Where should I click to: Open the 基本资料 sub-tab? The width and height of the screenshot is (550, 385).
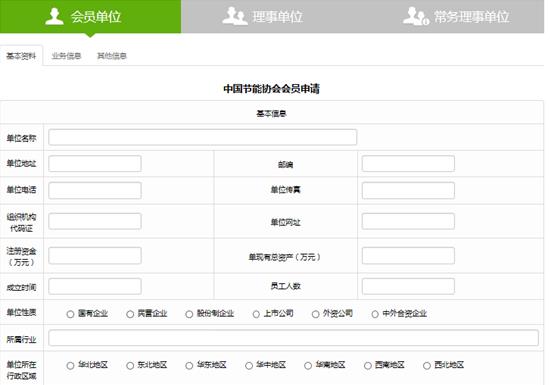(x=21, y=56)
